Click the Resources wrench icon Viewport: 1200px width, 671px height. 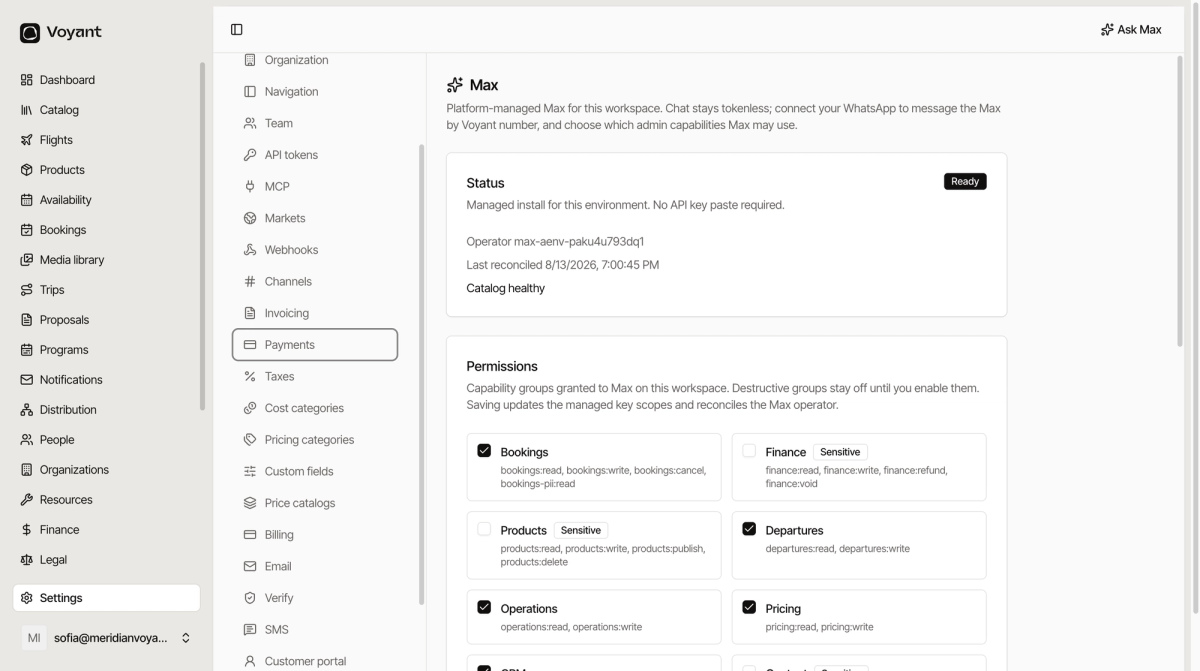pyautogui.click(x=27, y=500)
